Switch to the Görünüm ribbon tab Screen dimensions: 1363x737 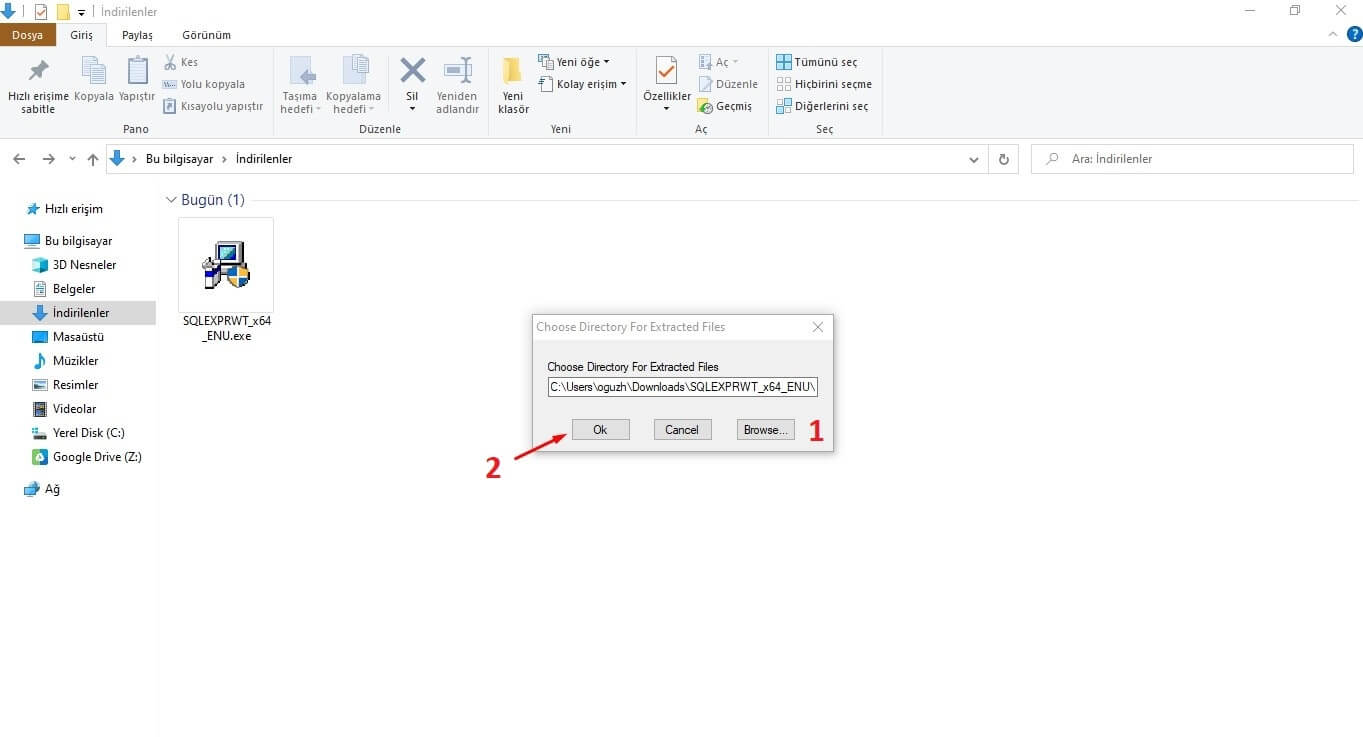(206, 35)
